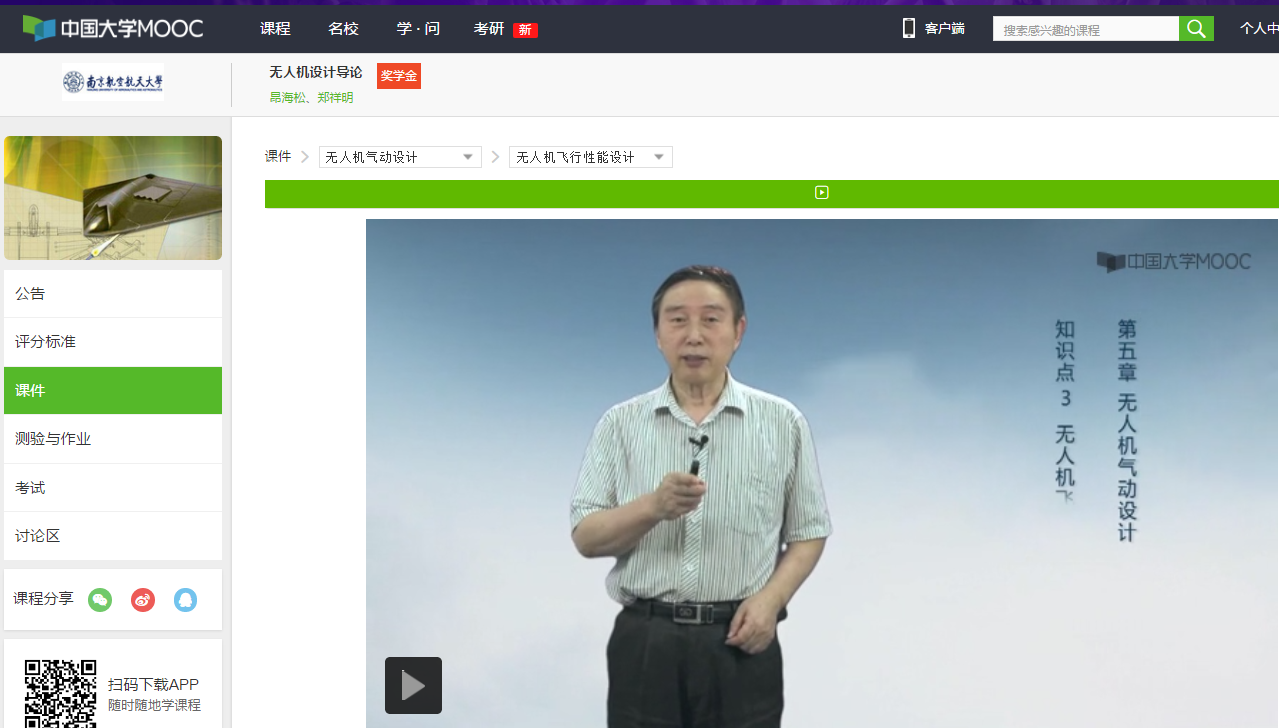Screen dimensions: 1279x728
Task: Open 公告 in the sidebar
Action: [x=30, y=294]
